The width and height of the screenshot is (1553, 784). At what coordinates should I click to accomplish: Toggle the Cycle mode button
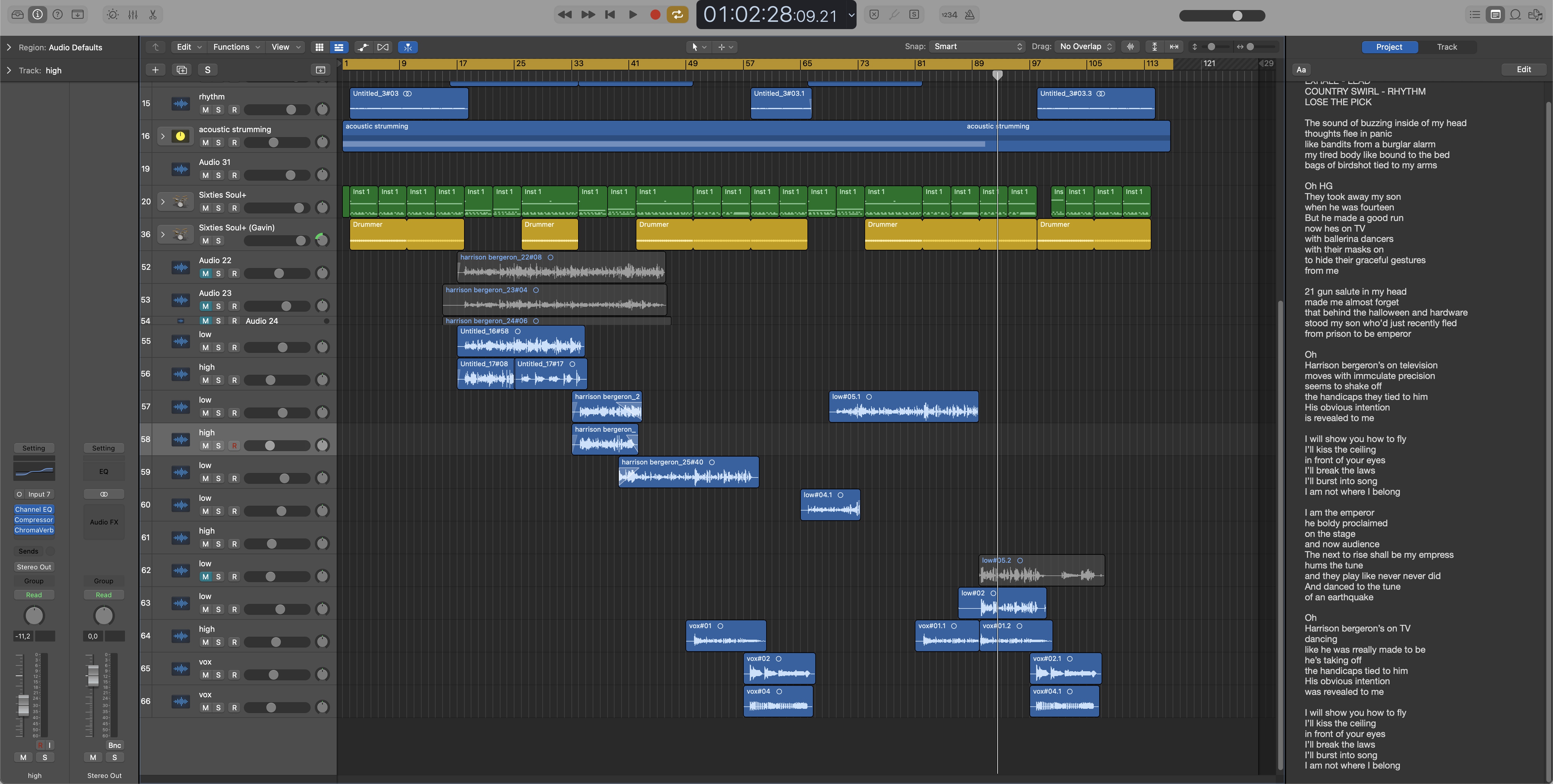[x=678, y=15]
